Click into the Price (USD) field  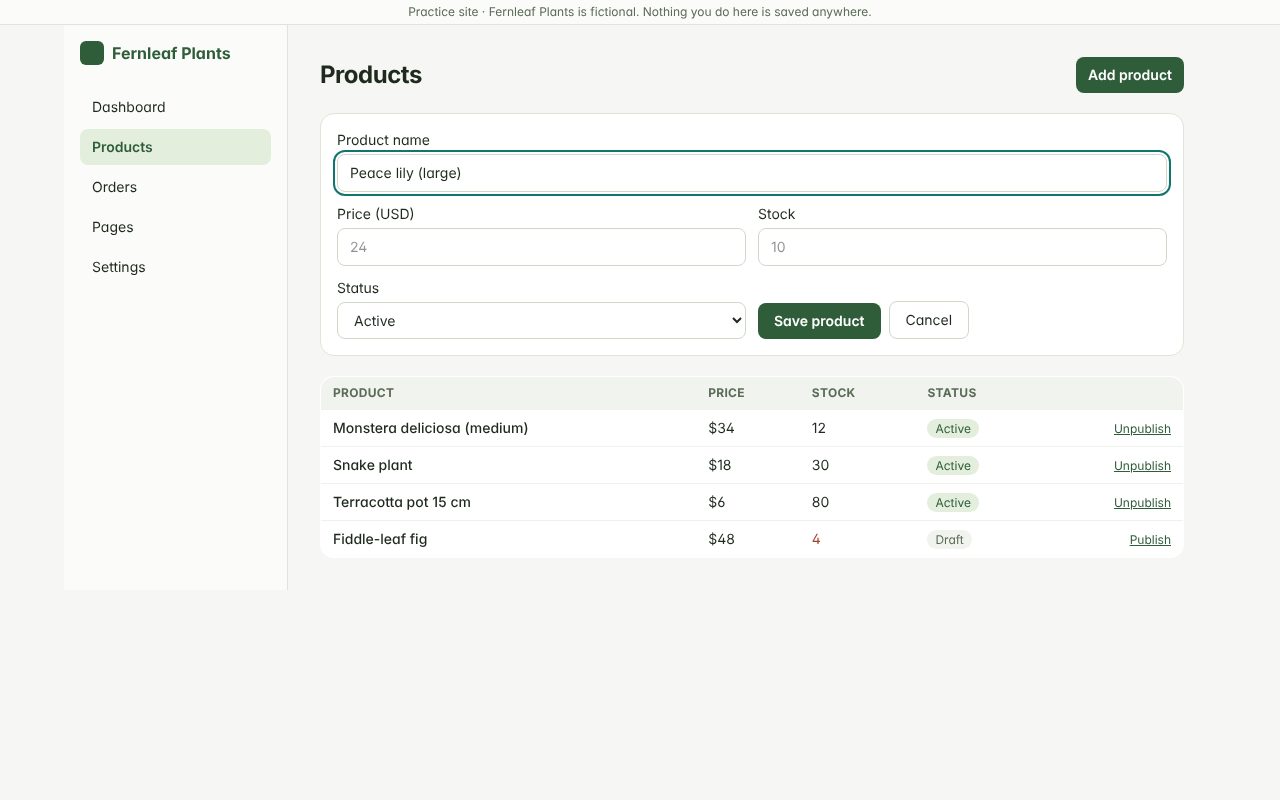[541, 247]
